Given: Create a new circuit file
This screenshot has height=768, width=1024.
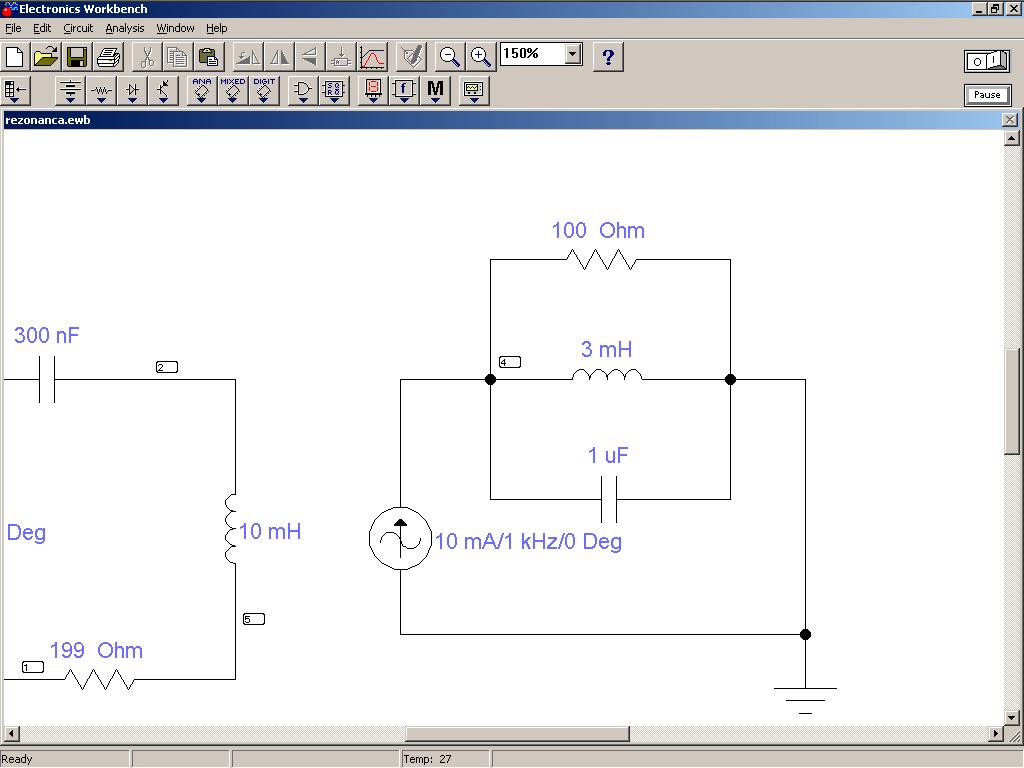Looking at the screenshot, I should click(14, 57).
